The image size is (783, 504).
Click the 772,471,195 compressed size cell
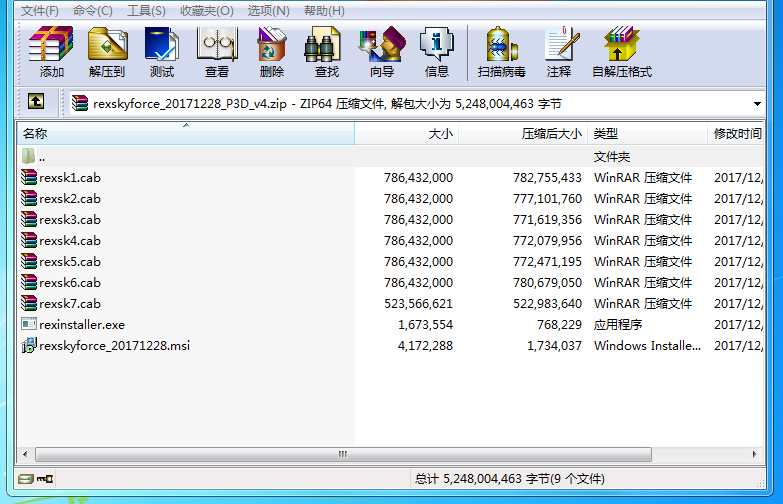(x=547, y=261)
